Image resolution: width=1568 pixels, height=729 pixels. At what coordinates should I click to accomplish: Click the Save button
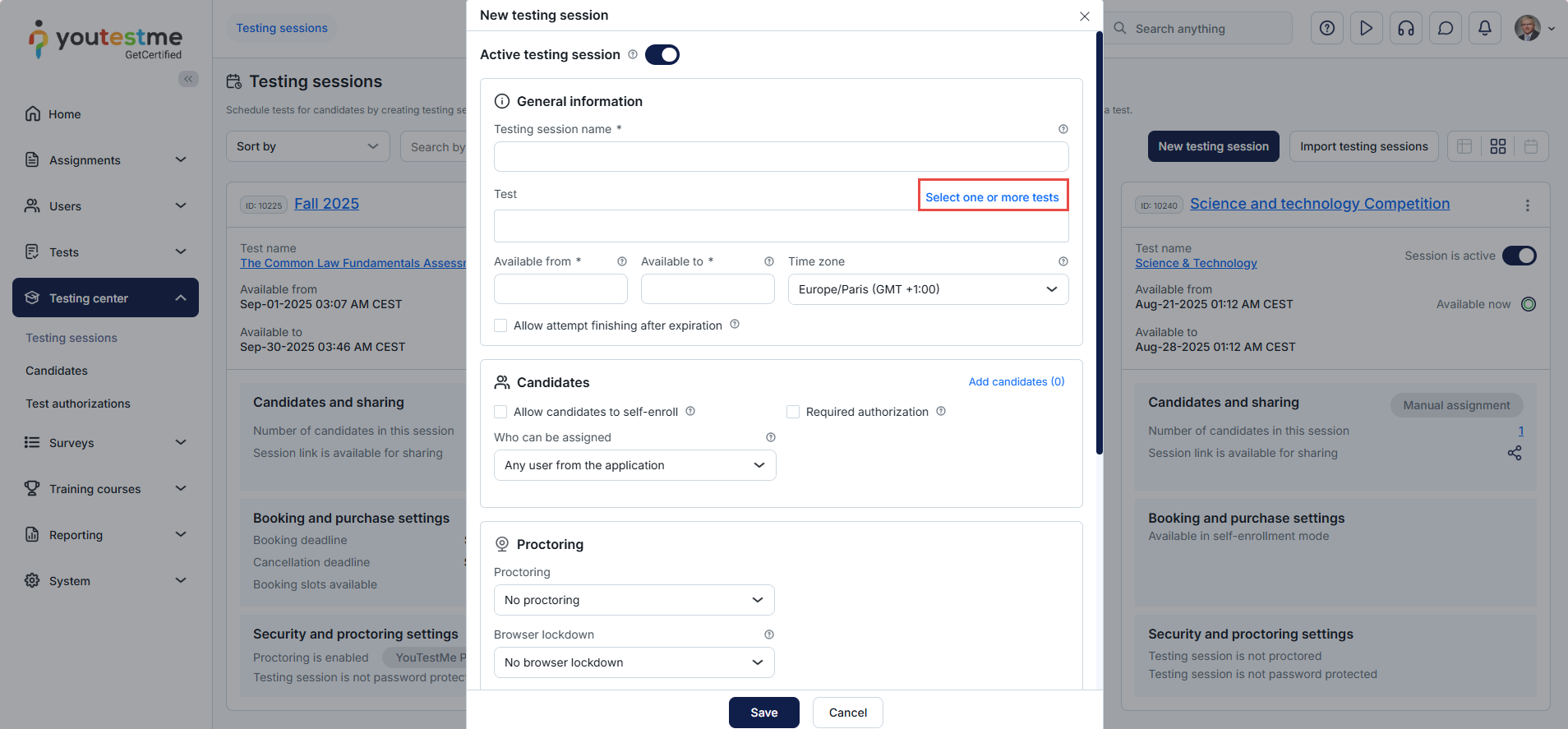tap(763, 713)
